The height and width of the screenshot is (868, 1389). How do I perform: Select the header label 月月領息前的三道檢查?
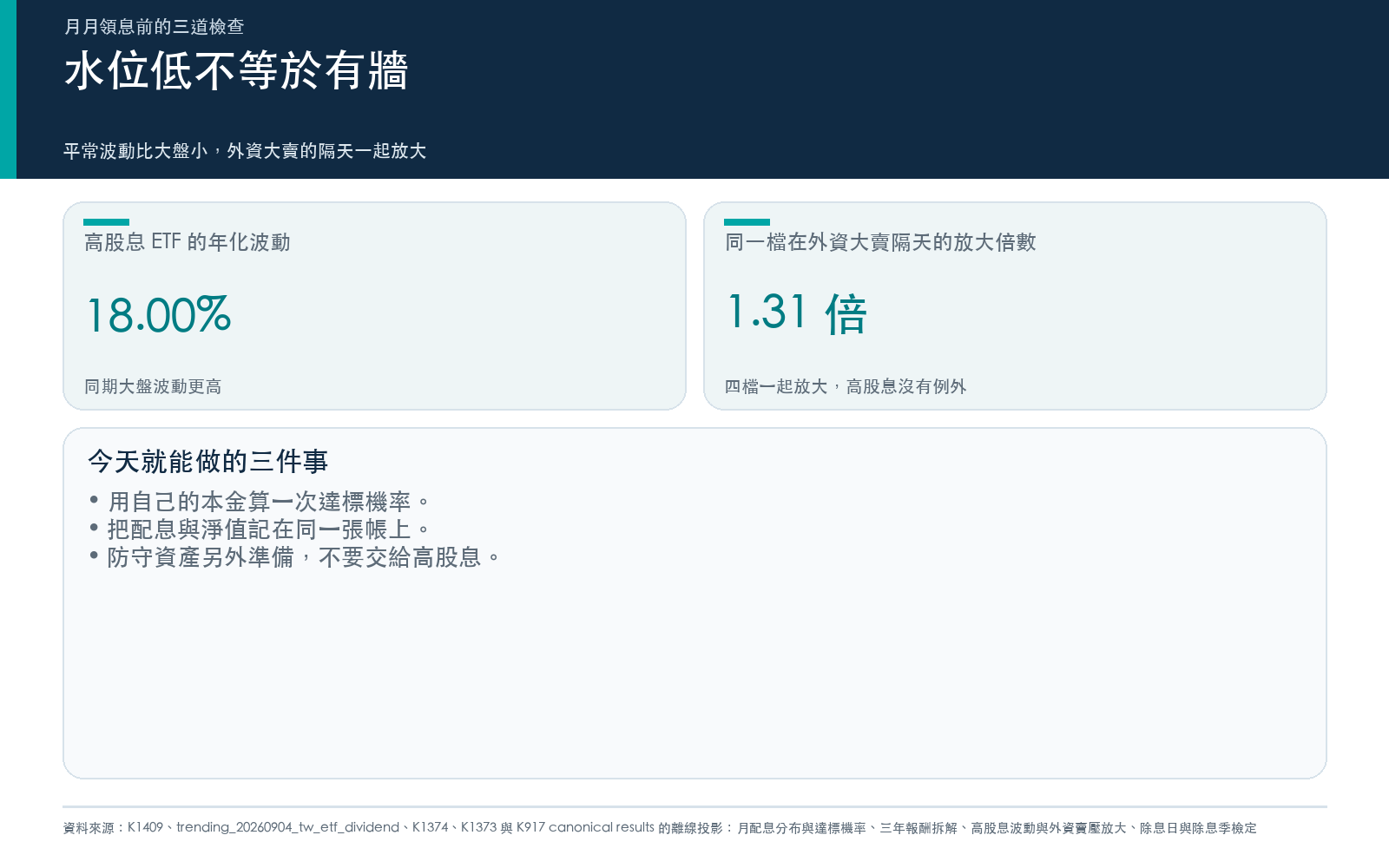[x=155, y=27]
